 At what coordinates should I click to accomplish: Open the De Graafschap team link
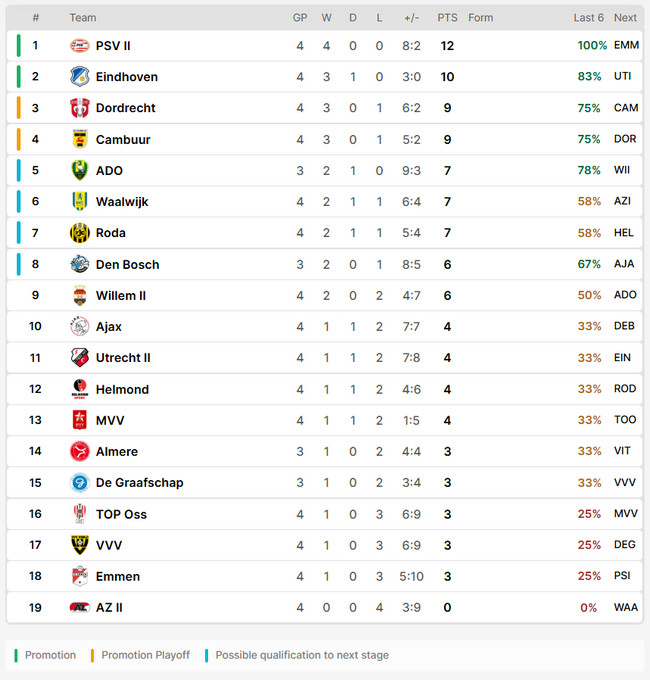point(139,483)
